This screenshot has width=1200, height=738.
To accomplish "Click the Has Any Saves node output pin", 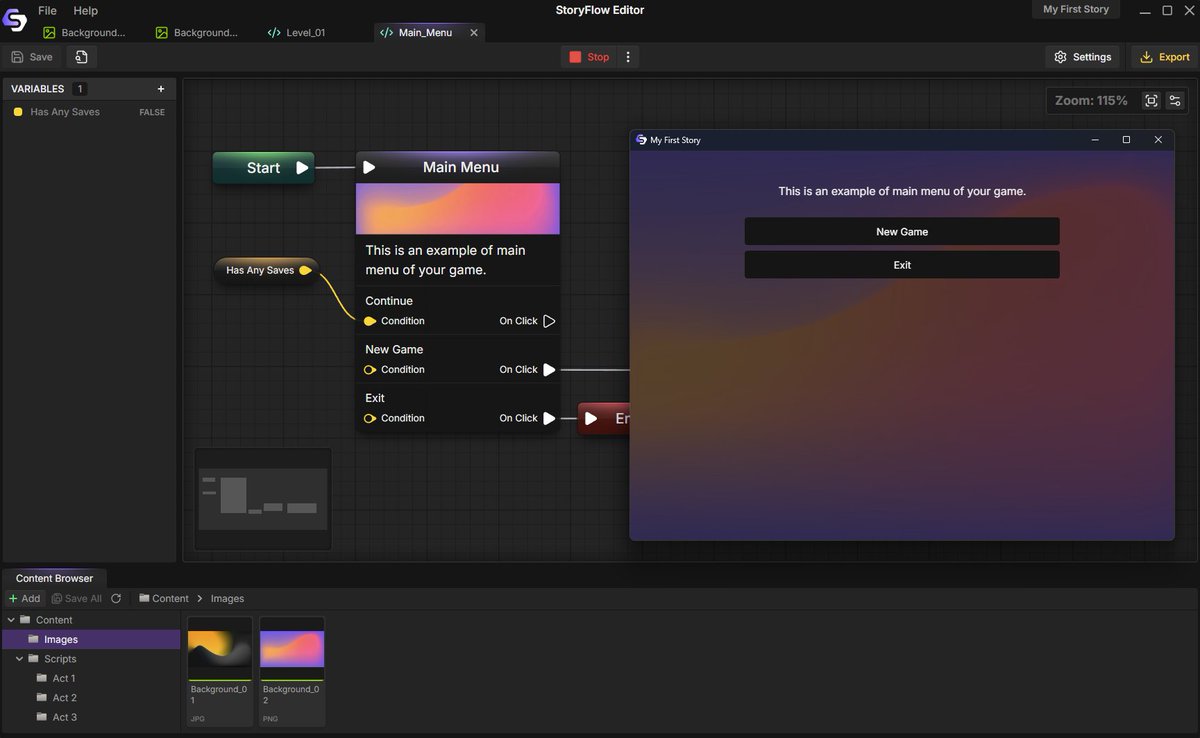I will tap(305, 270).
